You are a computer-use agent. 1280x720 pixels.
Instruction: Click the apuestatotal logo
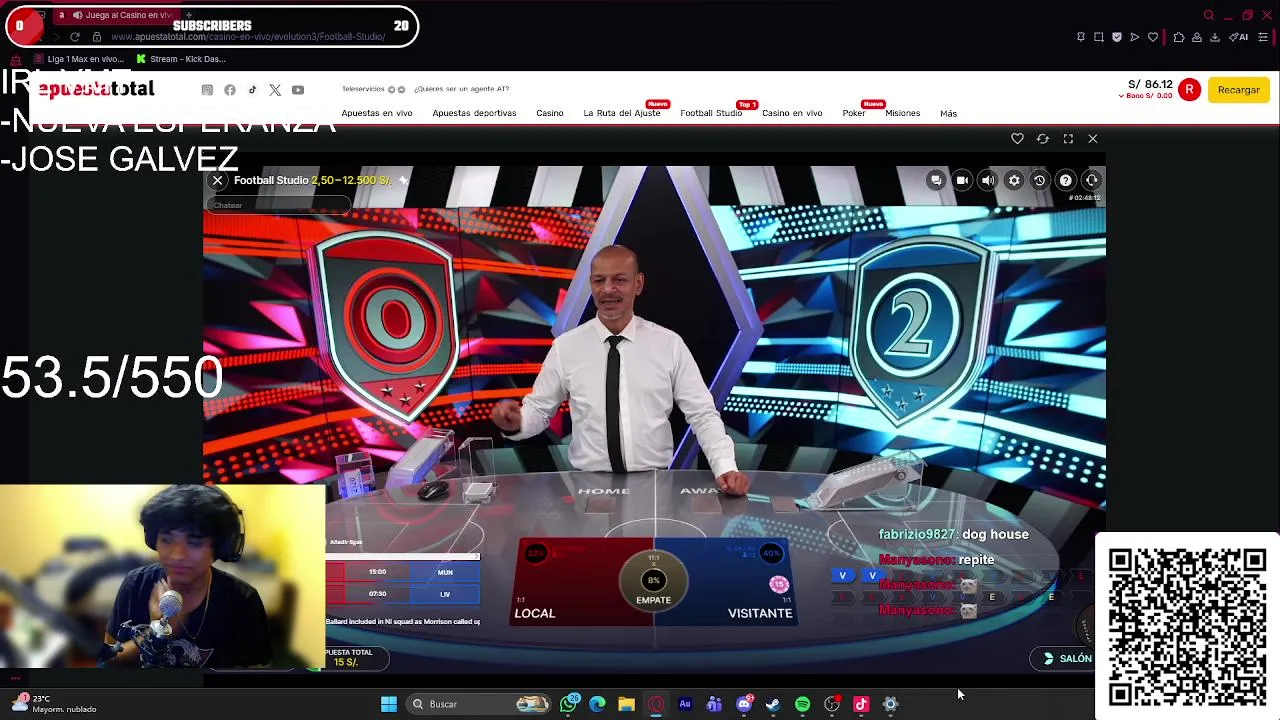point(96,89)
